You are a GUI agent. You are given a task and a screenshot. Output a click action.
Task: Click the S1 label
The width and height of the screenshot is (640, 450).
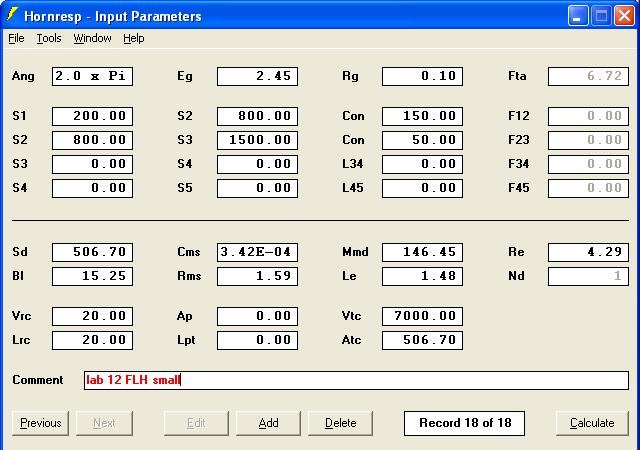(x=20, y=116)
